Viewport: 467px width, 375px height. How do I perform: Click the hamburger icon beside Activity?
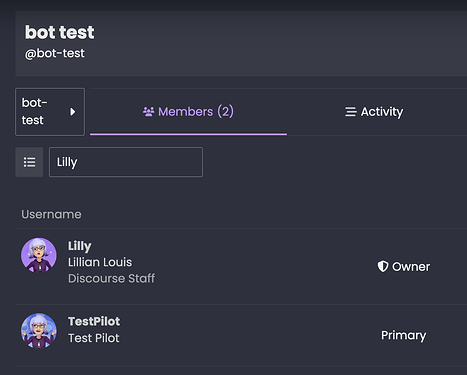(351, 112)
